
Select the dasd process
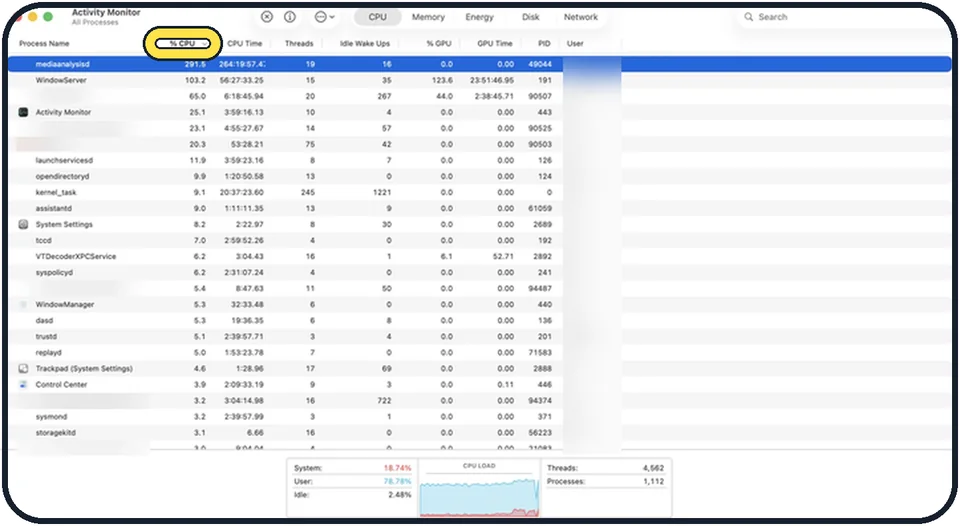click(x=479, y=320)
